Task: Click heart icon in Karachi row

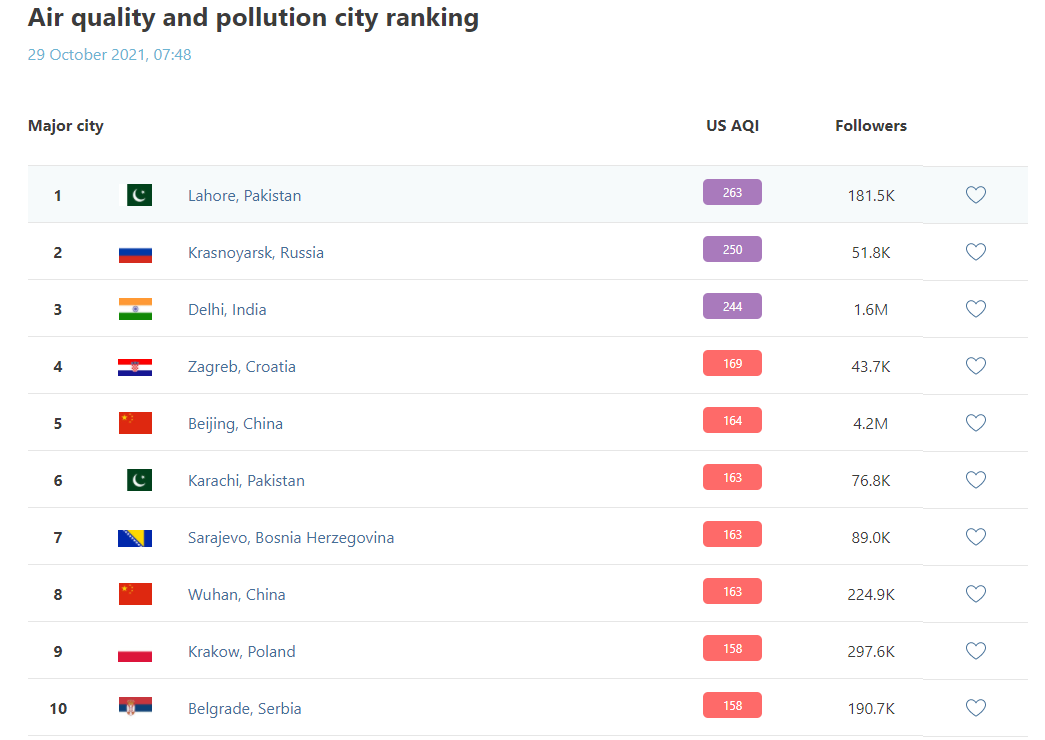Action: click(976, 480)
